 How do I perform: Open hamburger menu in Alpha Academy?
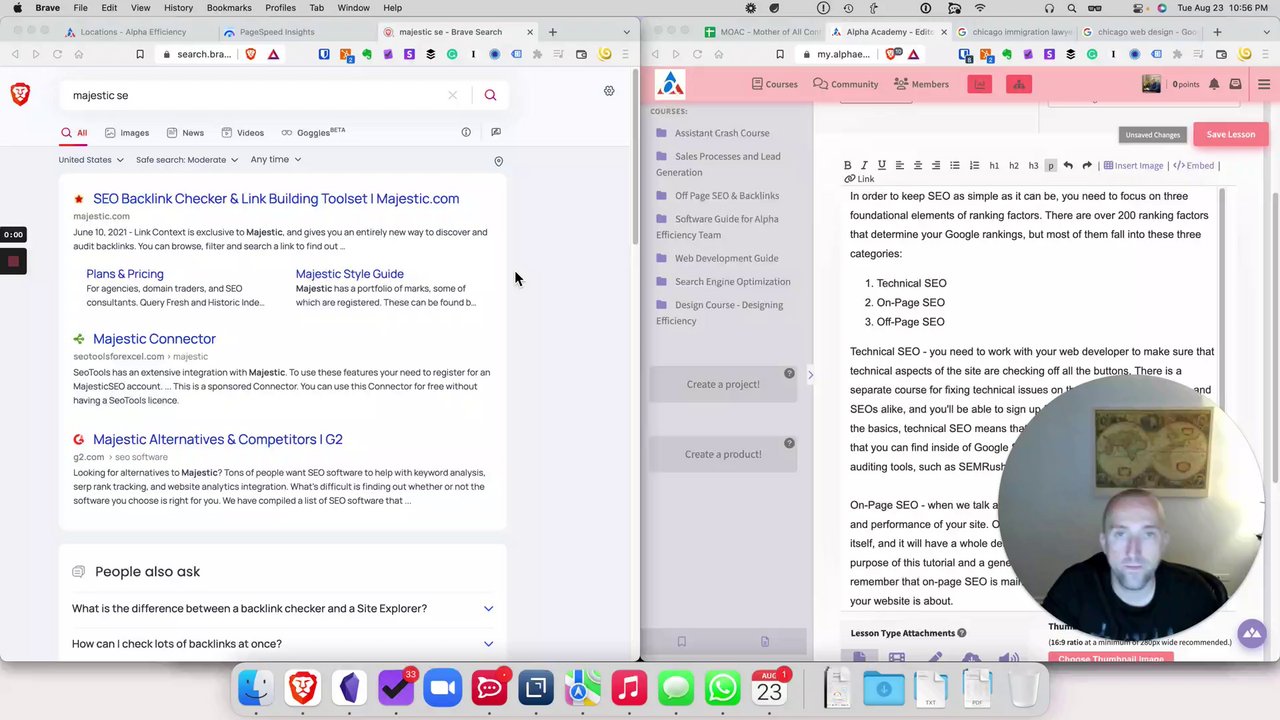[1264, 84]
